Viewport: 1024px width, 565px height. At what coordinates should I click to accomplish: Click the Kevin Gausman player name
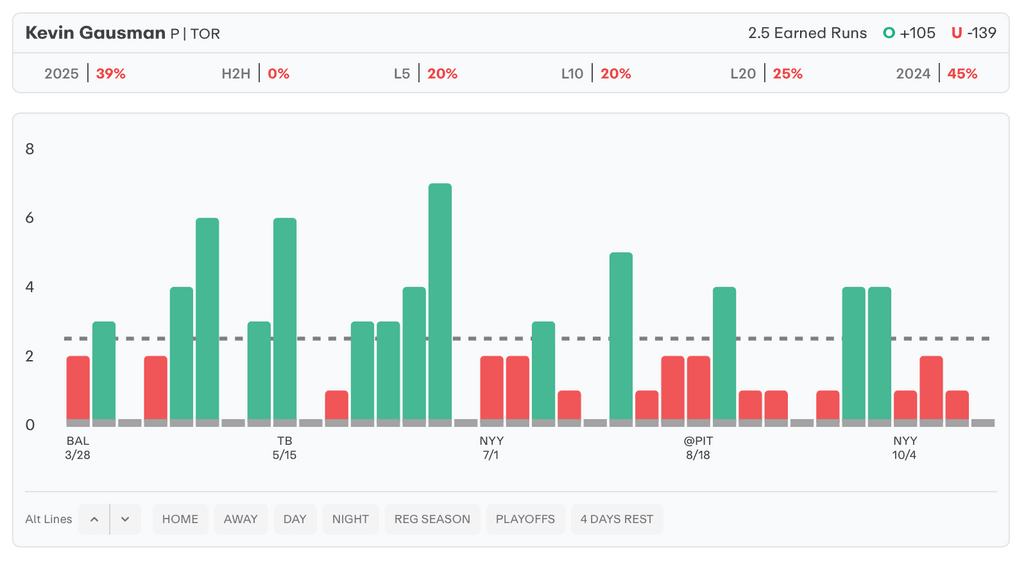(x=95, y=33)
